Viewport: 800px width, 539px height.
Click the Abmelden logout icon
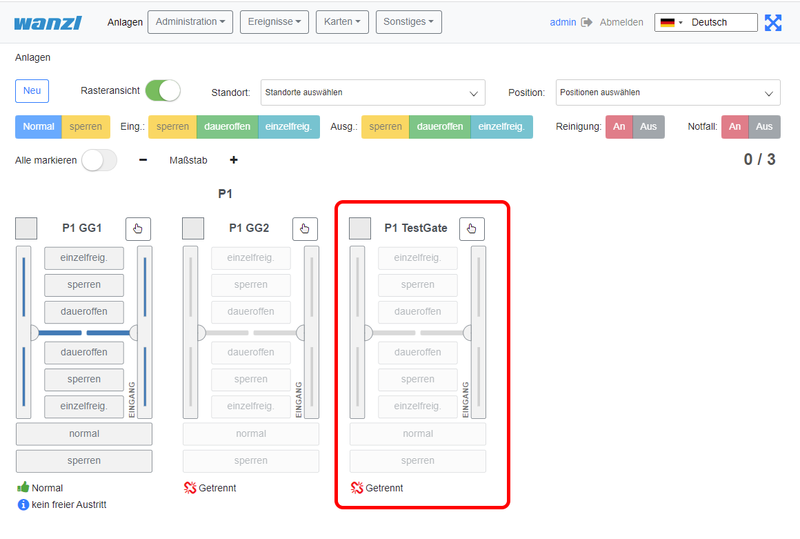(587, 22)
